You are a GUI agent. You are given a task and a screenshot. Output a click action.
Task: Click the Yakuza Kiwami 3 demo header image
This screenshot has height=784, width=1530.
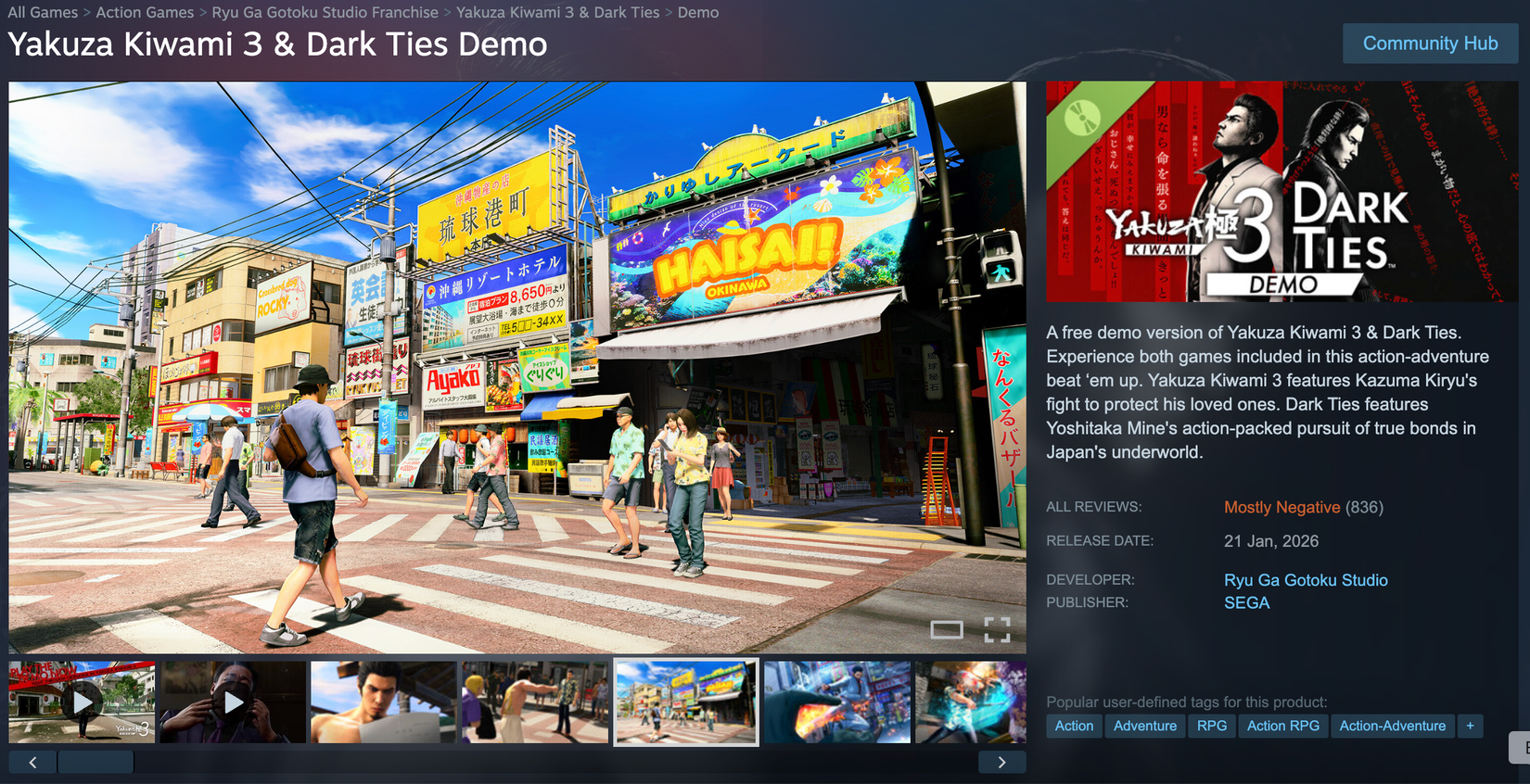tap(1281, 191)
